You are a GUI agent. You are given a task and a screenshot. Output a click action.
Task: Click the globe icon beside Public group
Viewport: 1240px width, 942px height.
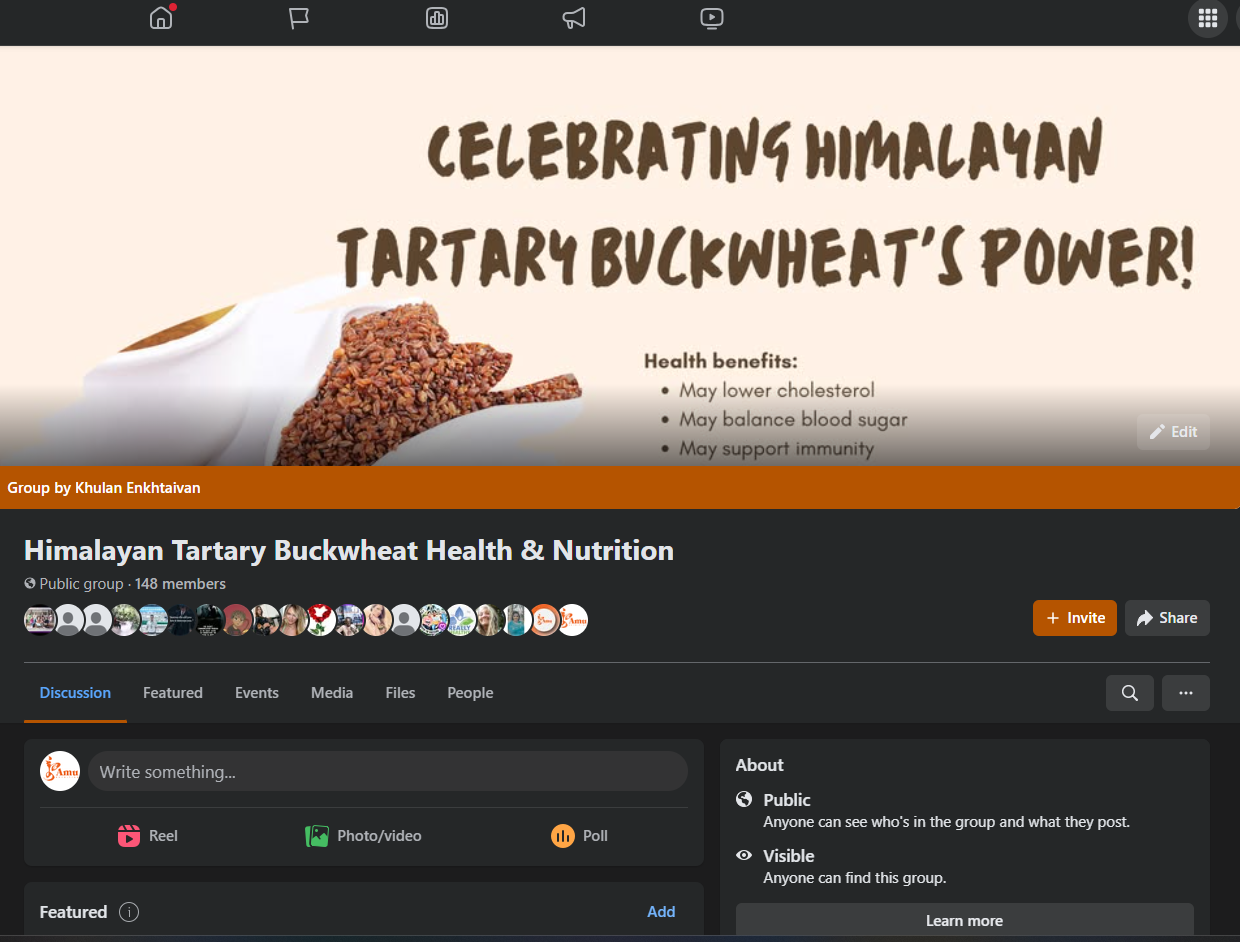(30, 584)
